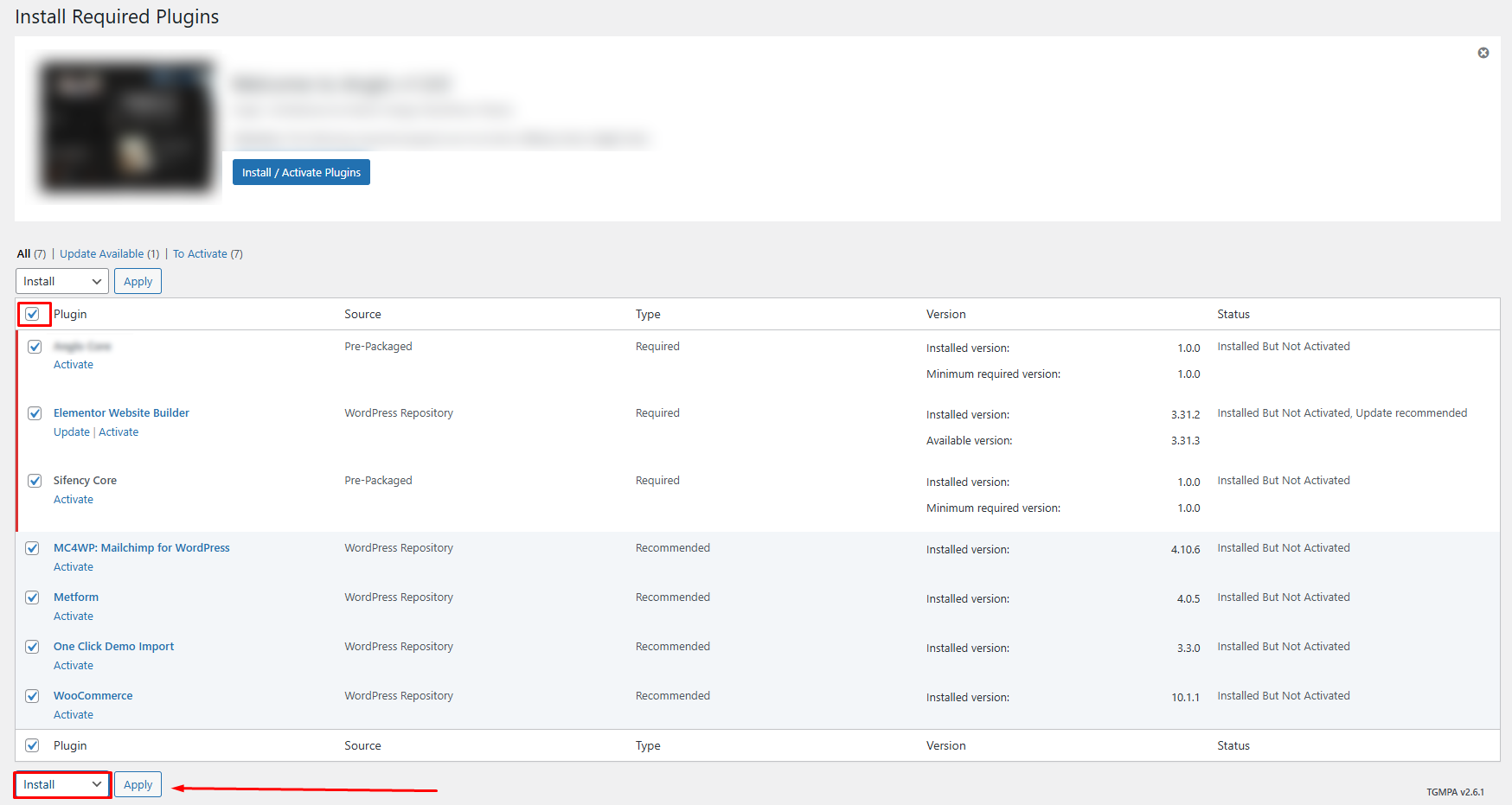Filter by Update Available (1)
Screen dimensions: 1512x805
click(110, 254)
